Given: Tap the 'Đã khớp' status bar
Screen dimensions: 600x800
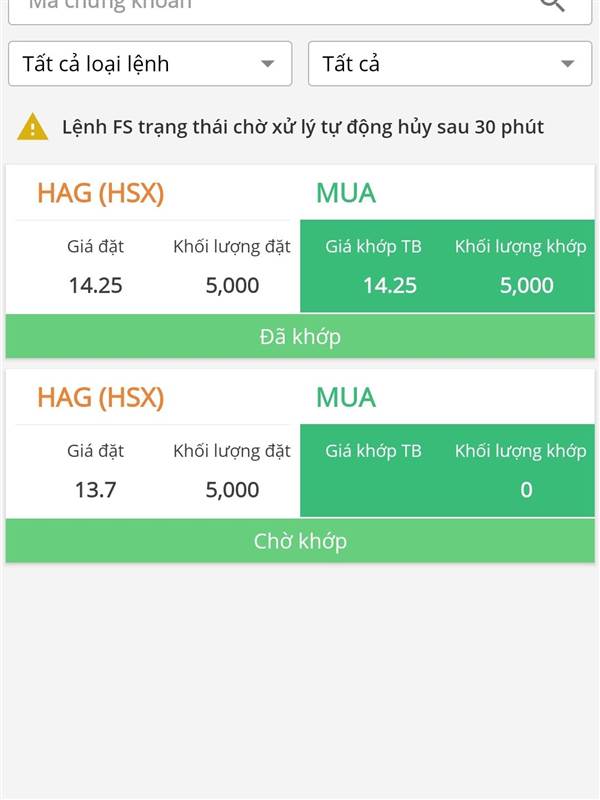Looking at the screenshot, I should pos(300,336).
